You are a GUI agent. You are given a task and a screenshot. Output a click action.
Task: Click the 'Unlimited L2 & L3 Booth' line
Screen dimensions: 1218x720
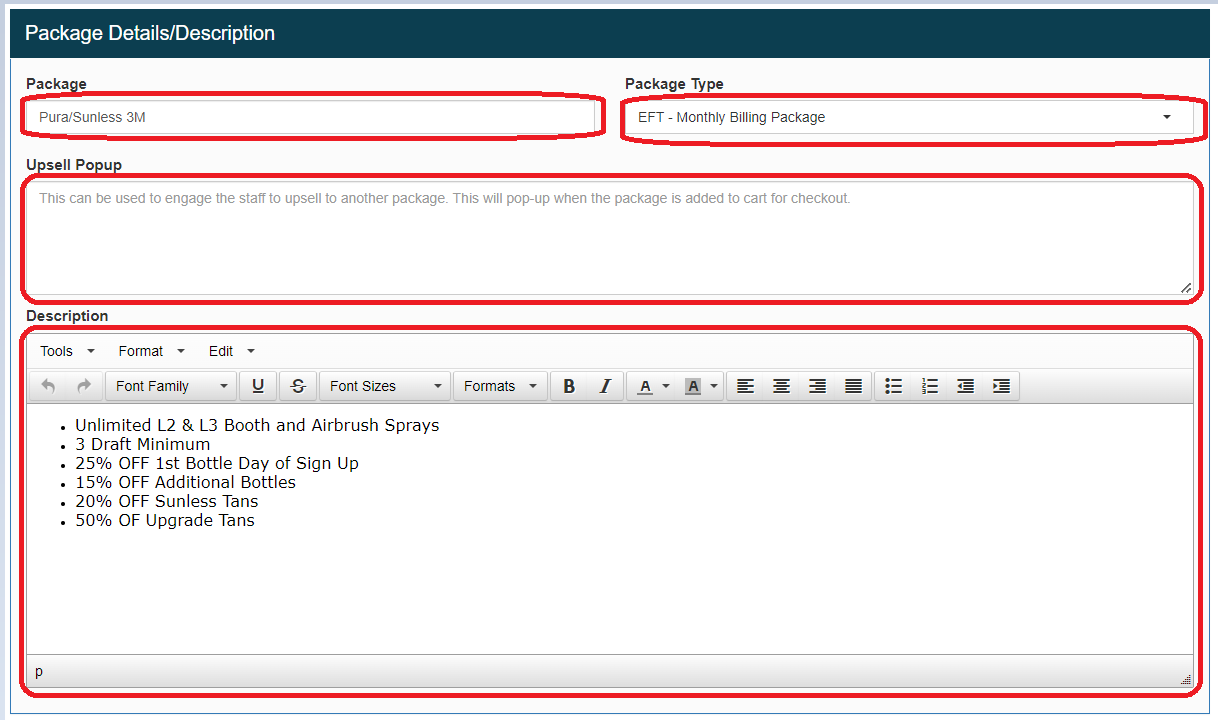pos(257,425)
